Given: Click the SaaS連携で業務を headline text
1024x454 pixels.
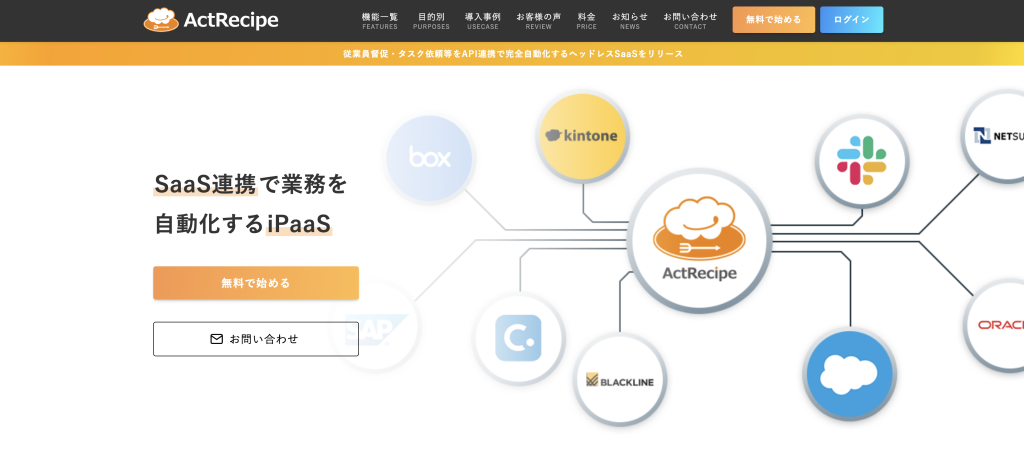Looking at the screenshot, I should (251, 184).
